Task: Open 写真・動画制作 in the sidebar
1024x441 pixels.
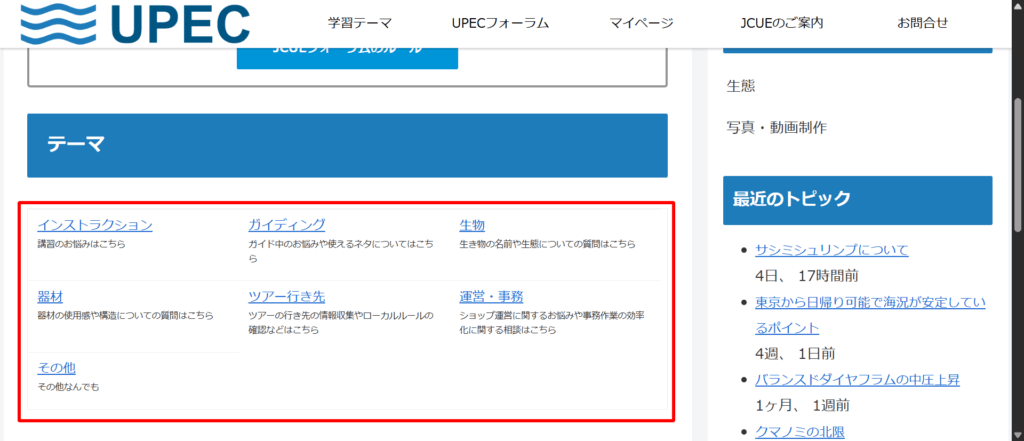Action: (x=776, y=127)
